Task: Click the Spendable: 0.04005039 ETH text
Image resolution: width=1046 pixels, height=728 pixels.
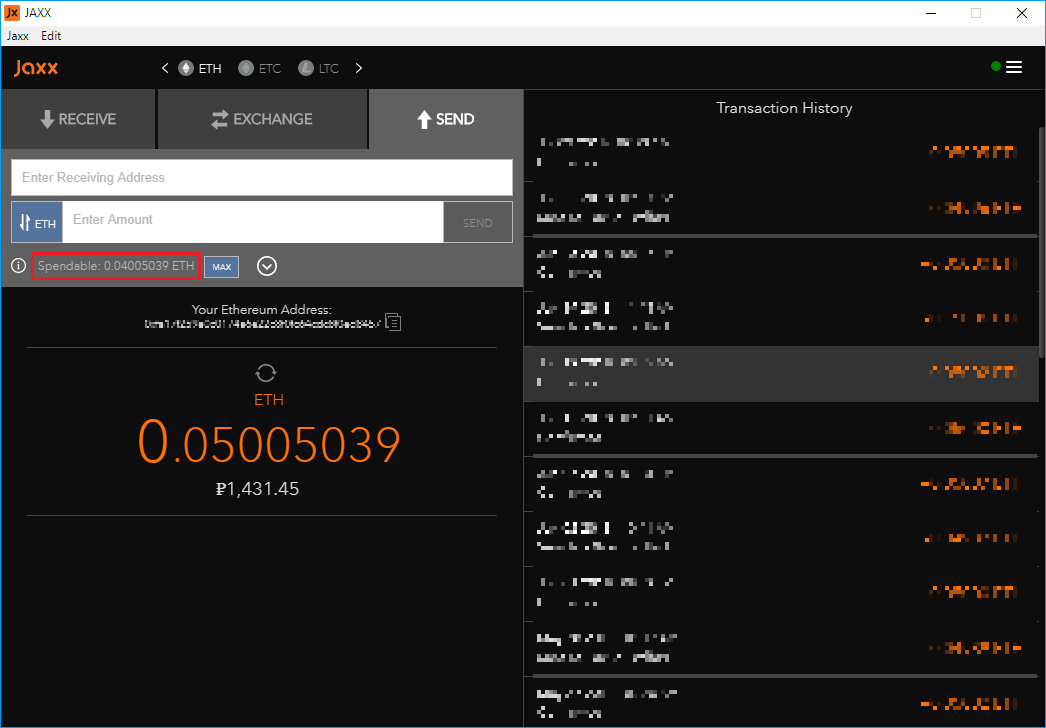Action: click(116, 266)
